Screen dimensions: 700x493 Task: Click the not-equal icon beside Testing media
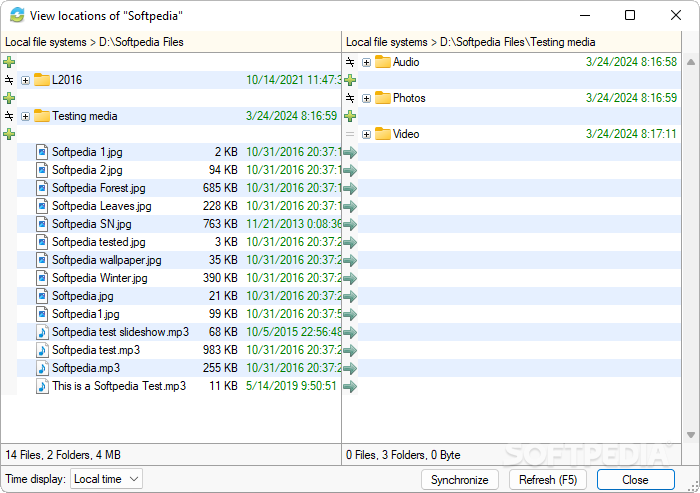(9, 116)
